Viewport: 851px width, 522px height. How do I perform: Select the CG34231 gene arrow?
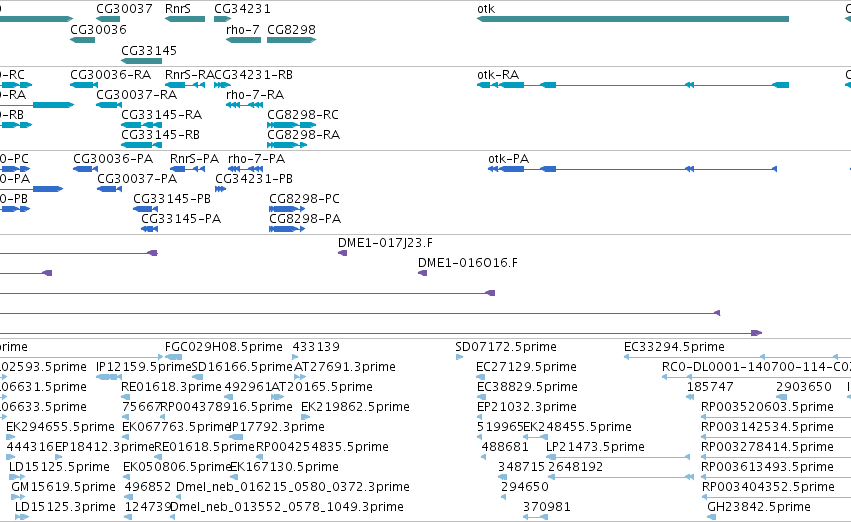(x=223, y=19)
